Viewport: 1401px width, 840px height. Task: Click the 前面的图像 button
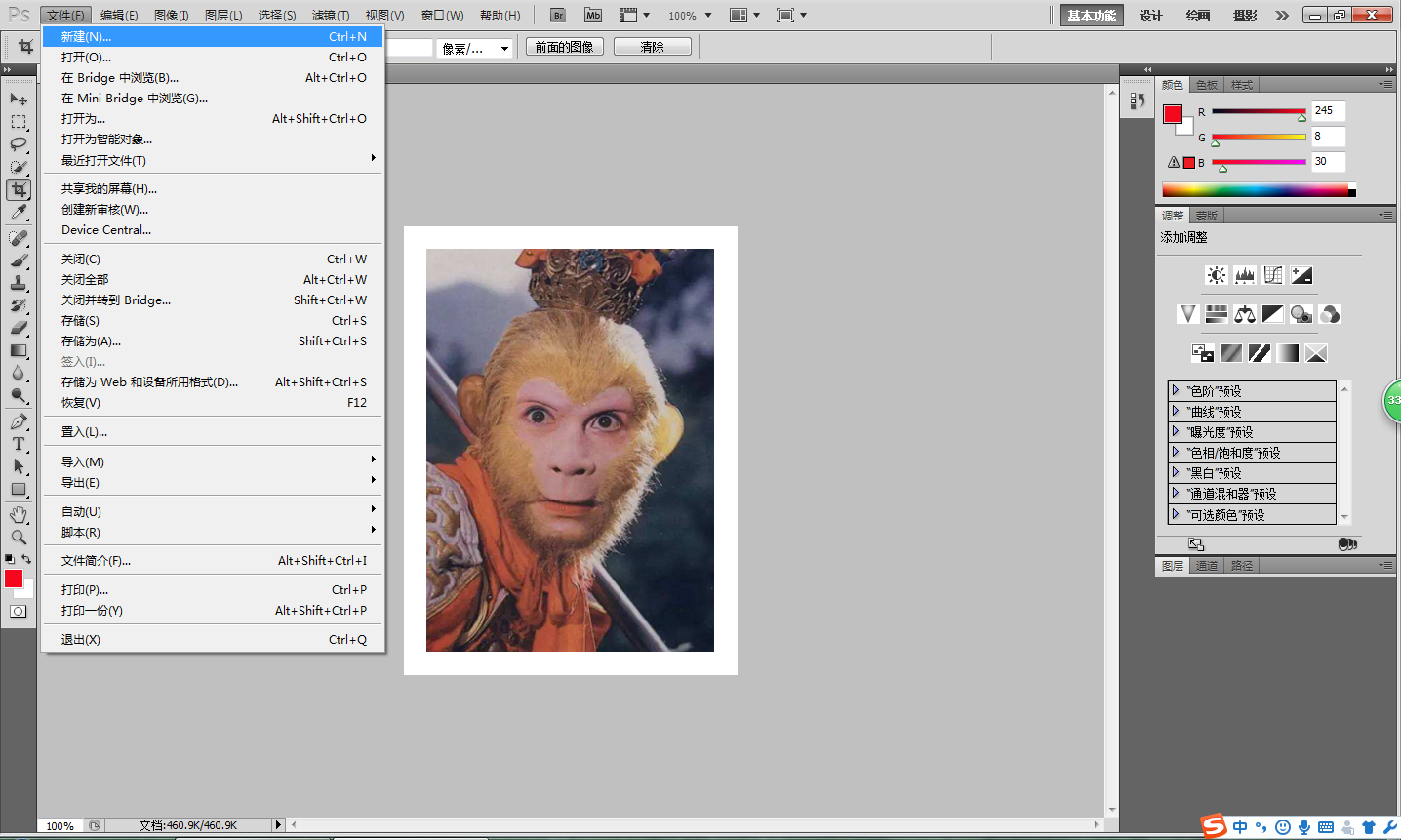tap(565, 47)
